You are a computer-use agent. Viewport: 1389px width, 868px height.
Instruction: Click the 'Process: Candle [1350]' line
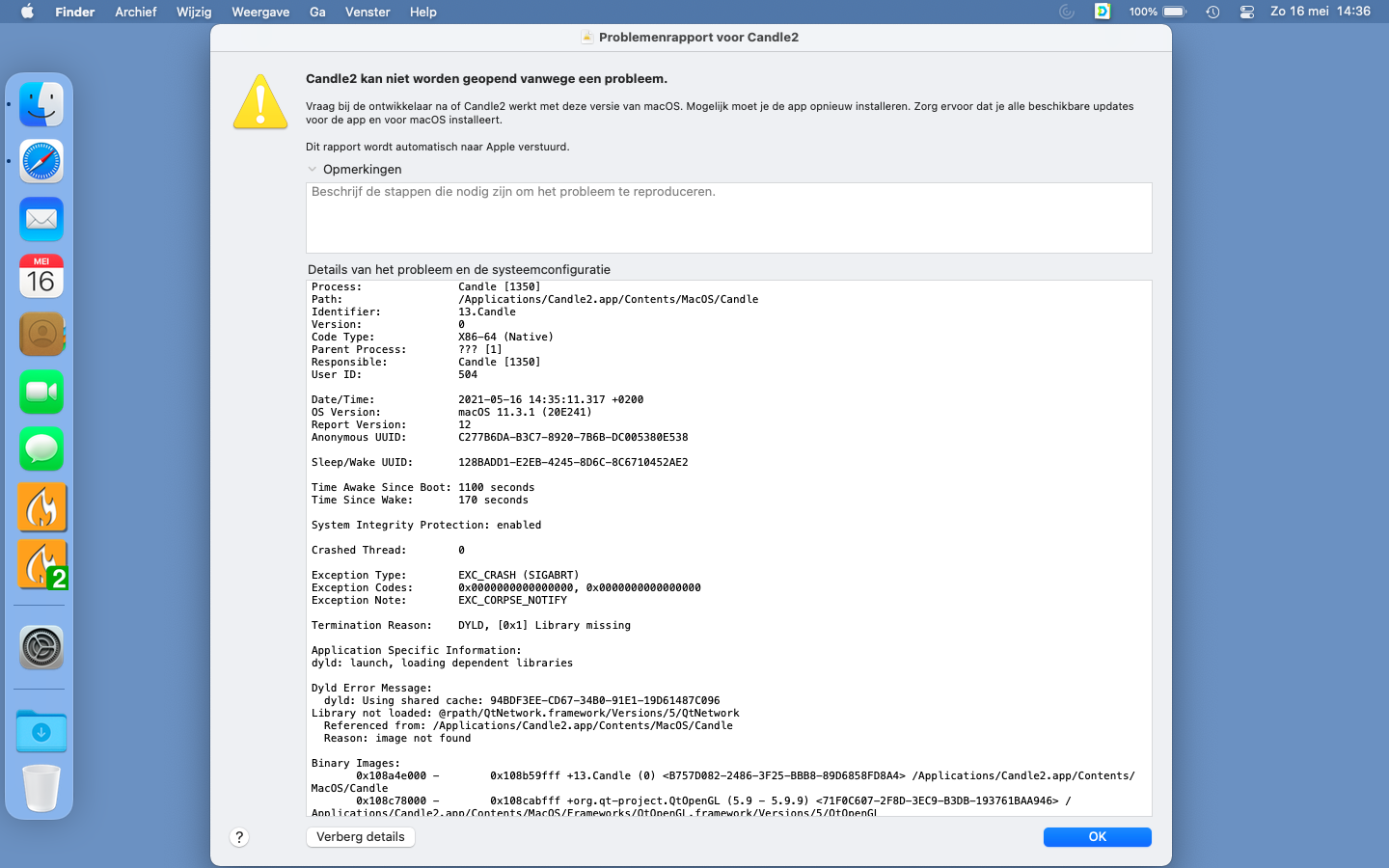point(425,286)
